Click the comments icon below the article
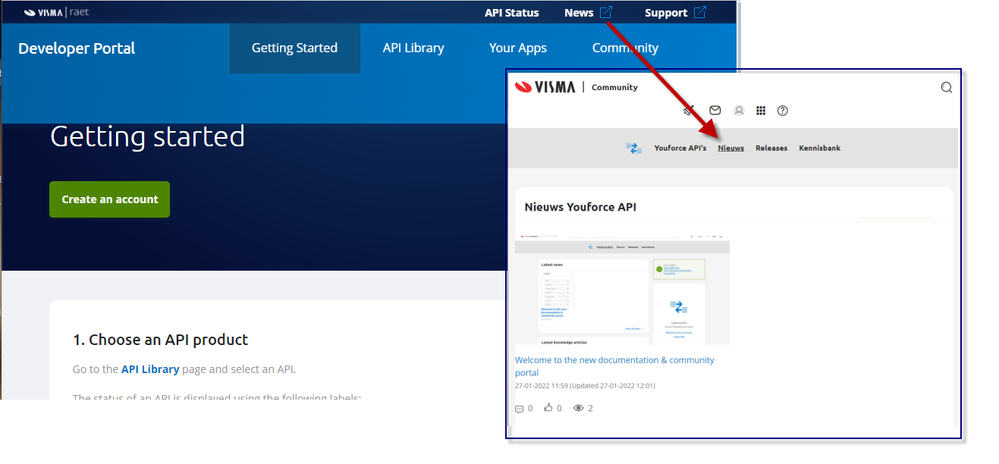 point(519,408)
